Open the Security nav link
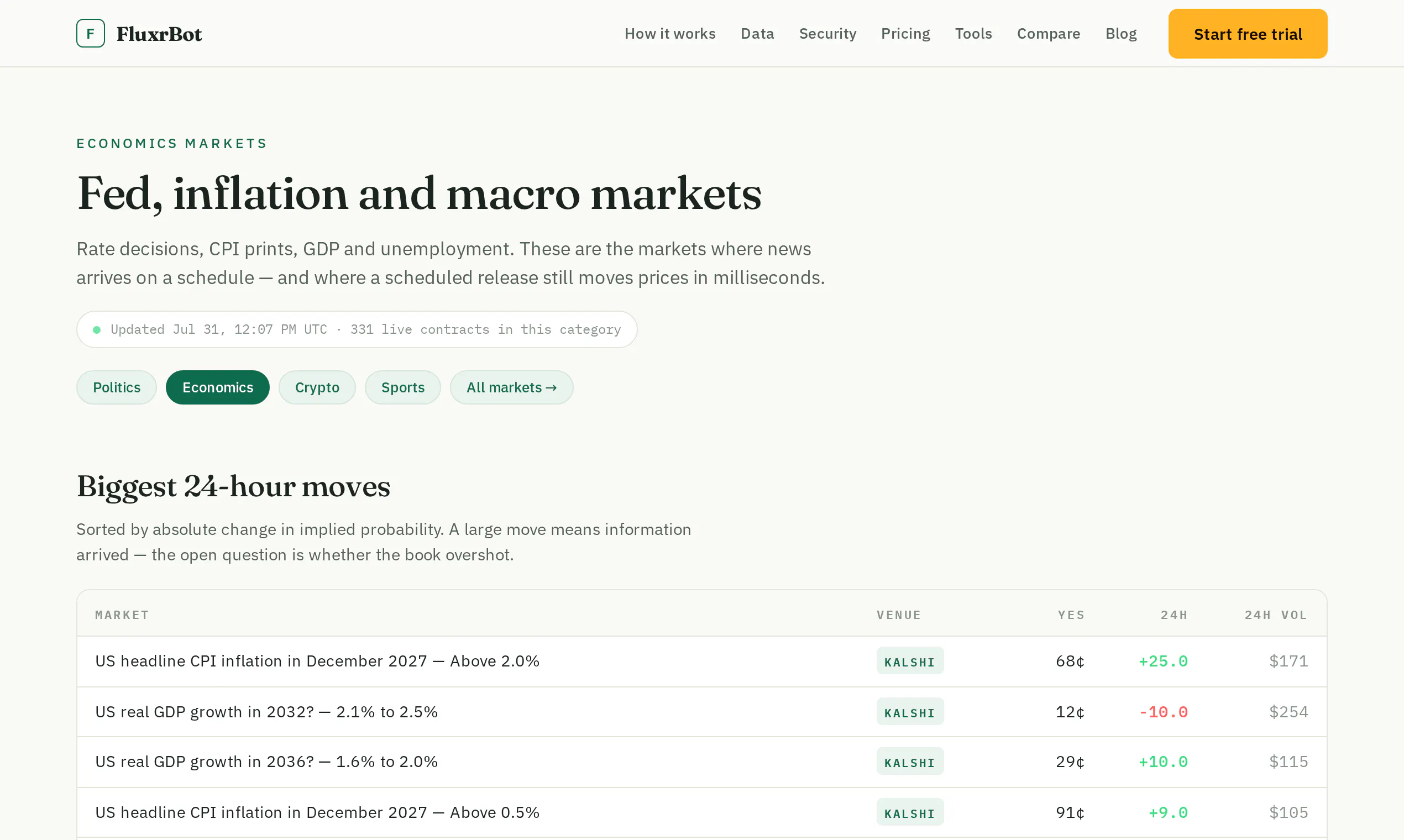The width and height of the screenshot is (1404, 840). tap(827, 34)
